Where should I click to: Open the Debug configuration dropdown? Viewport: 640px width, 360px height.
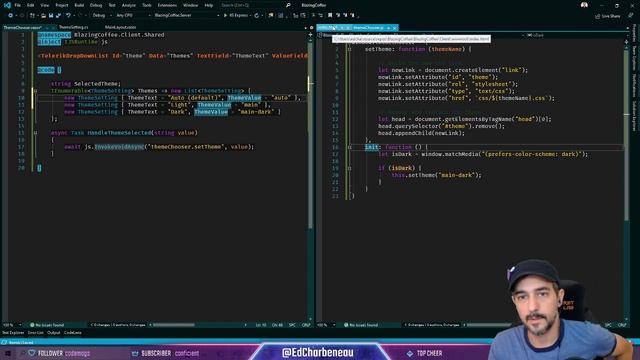coord(101,16)
